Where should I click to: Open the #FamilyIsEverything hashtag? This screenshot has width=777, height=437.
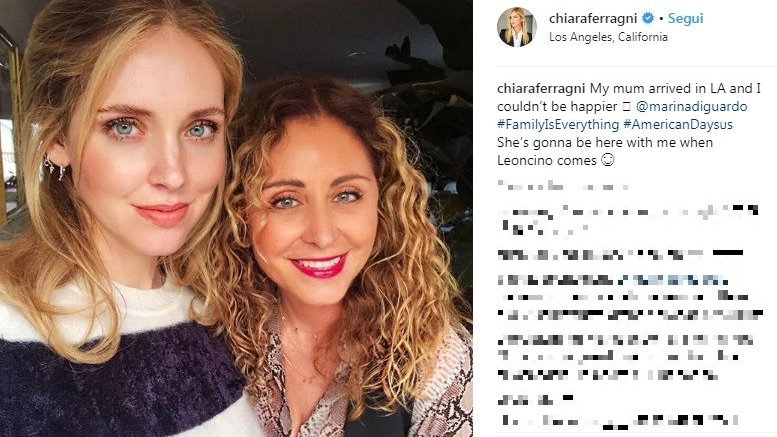[558, 124]
